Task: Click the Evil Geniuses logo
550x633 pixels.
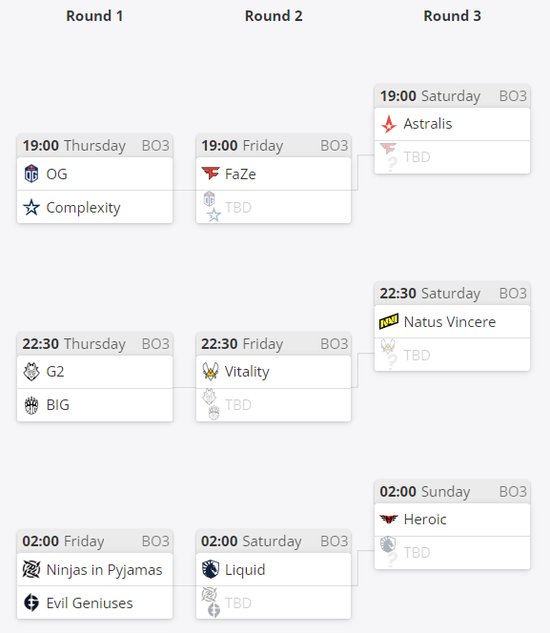Action: coord(31,603)
